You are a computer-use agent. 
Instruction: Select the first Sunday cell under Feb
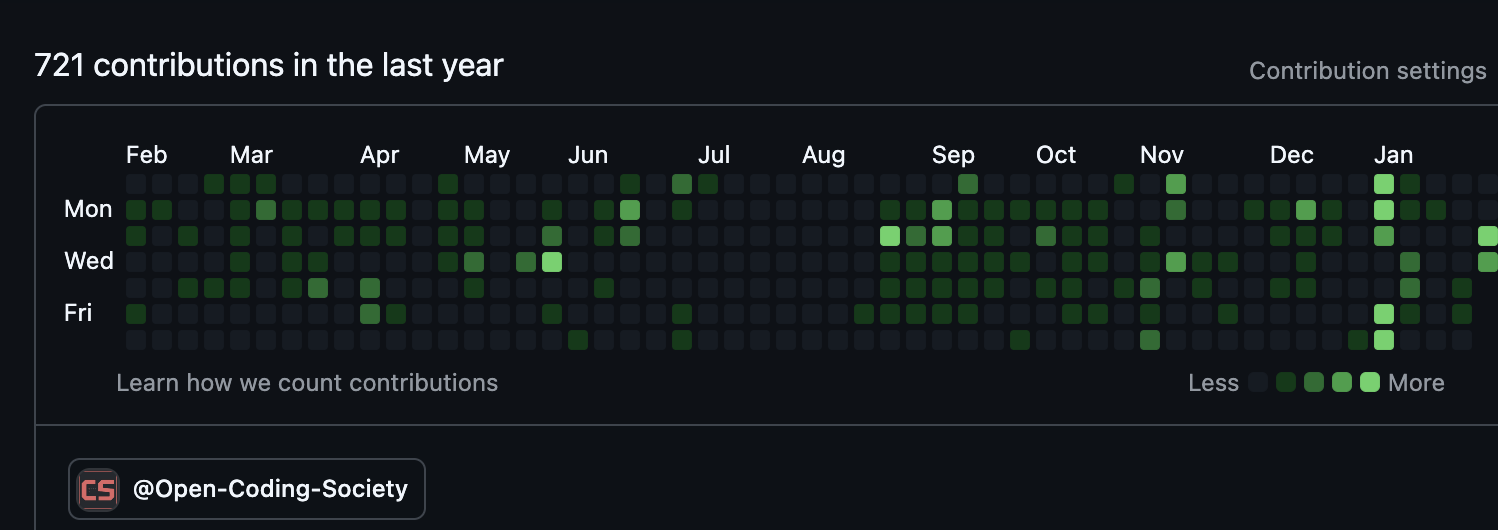point(136,184)
